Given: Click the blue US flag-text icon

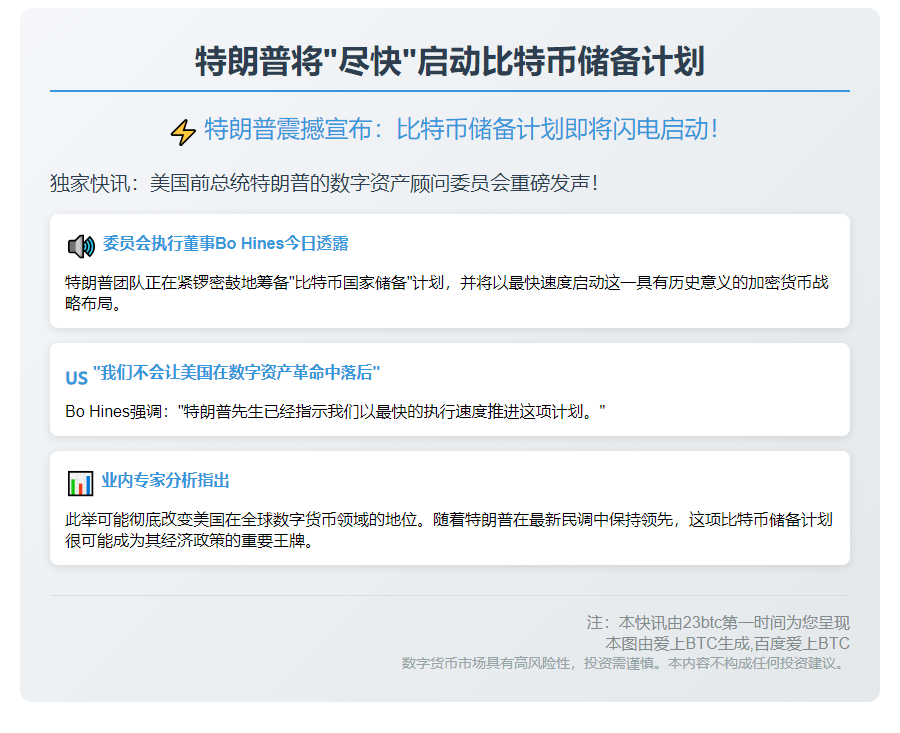Looking at the screenshot, I should [x=77, y=378].
